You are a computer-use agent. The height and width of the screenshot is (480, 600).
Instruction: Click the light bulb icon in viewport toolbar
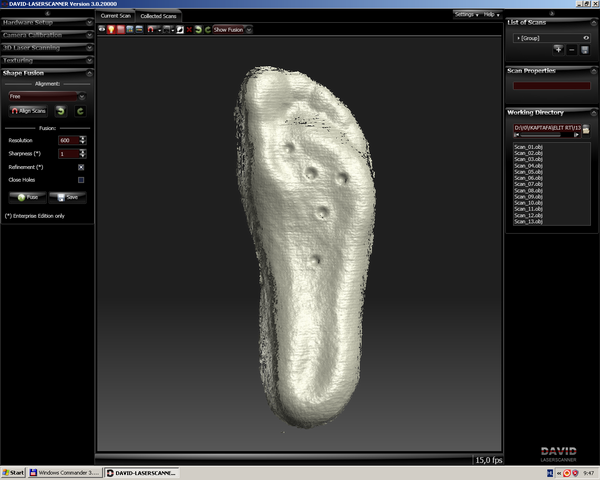[x=113, y=29]
